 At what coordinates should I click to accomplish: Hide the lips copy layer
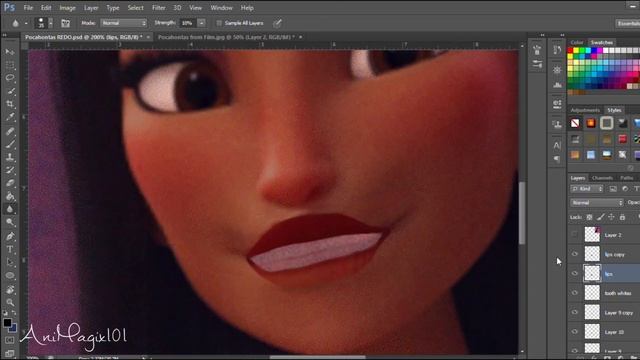[575, 254]
